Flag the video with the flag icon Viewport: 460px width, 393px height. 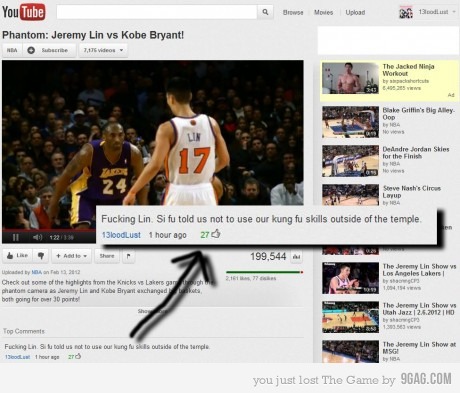pos(129,256)
